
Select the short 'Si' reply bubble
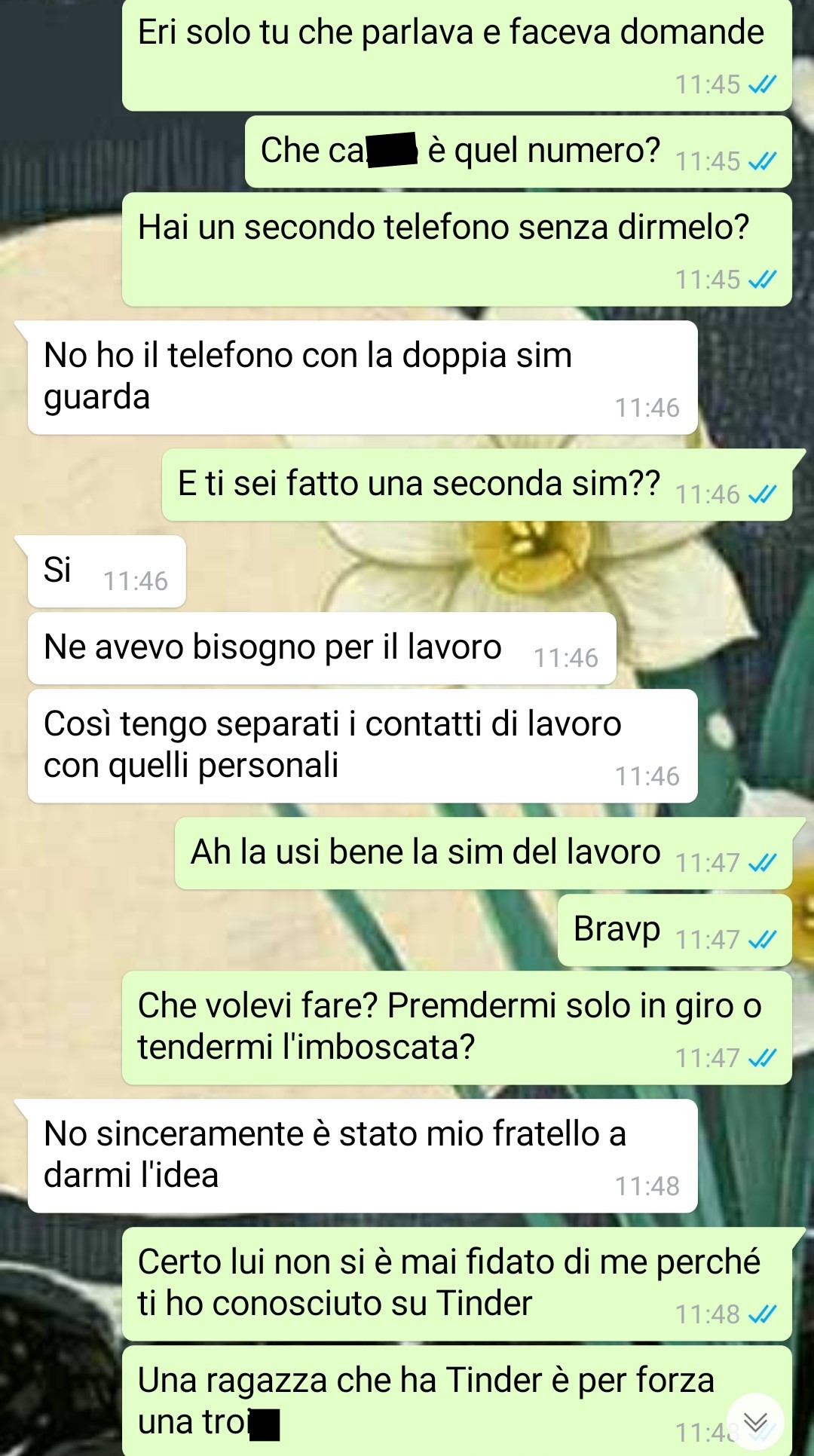(106, 571)
